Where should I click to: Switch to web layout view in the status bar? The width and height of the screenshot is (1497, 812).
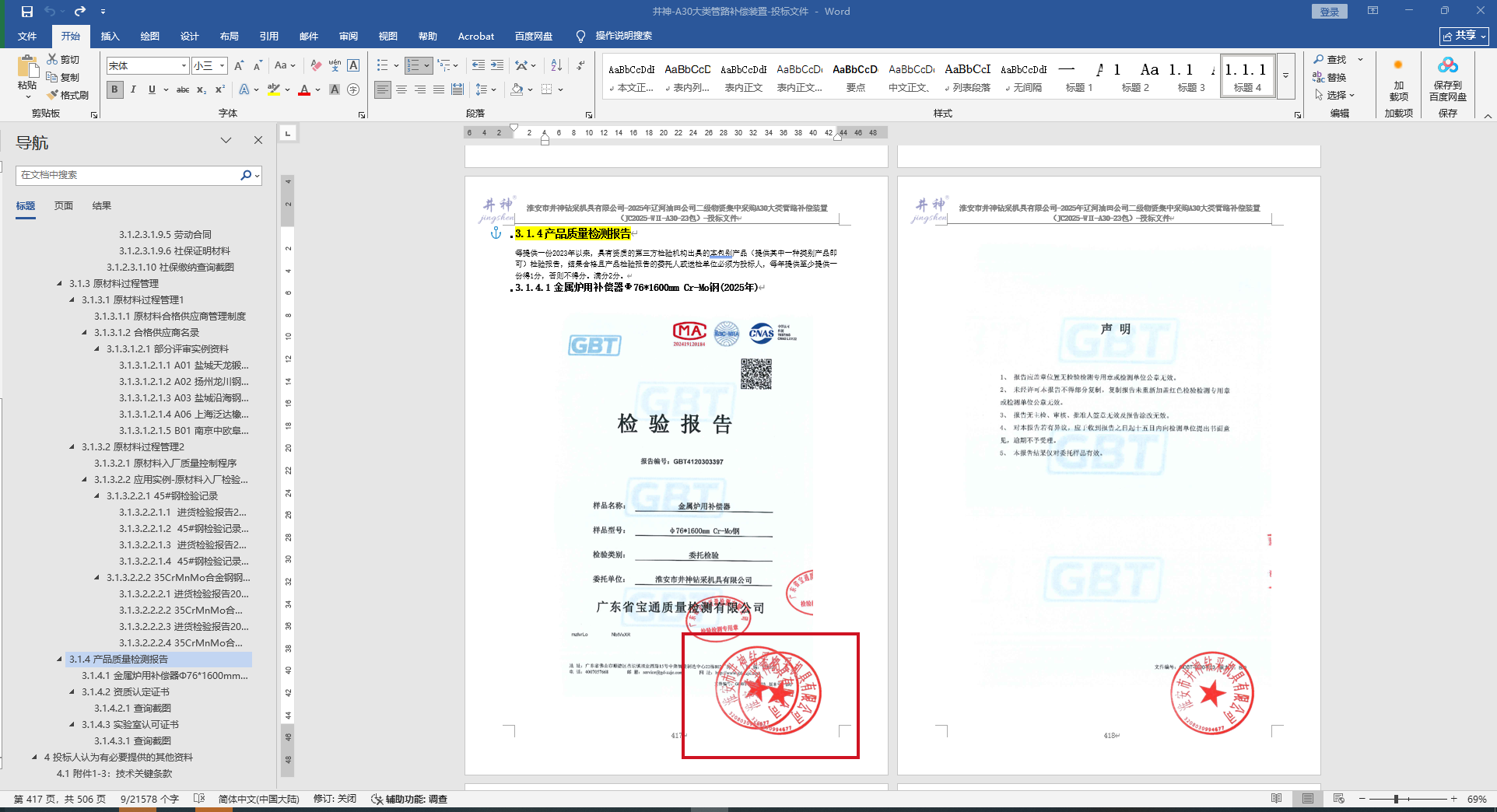[x=1338, y=799]
